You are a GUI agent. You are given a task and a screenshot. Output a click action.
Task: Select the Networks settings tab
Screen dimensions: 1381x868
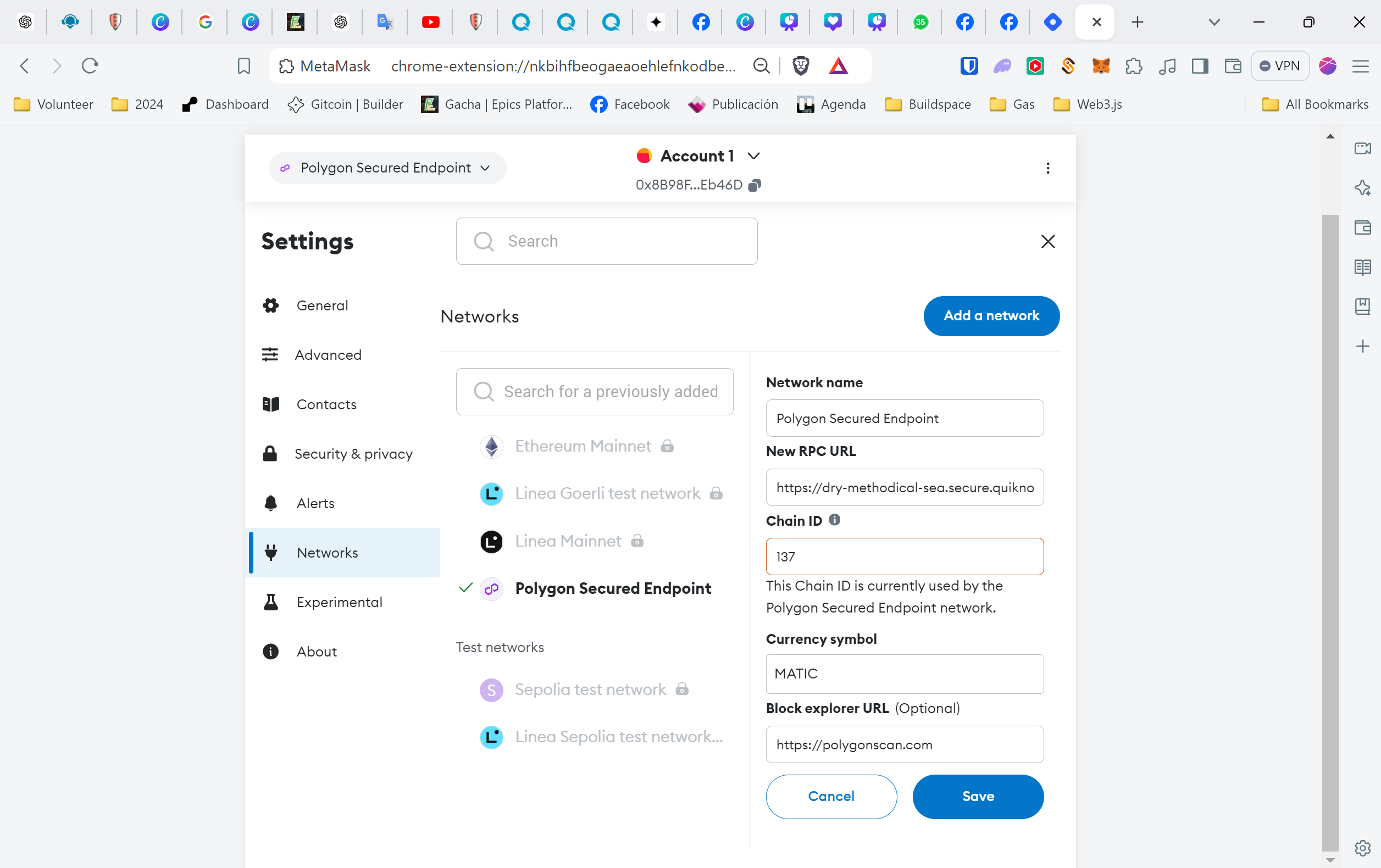point(343,552)
